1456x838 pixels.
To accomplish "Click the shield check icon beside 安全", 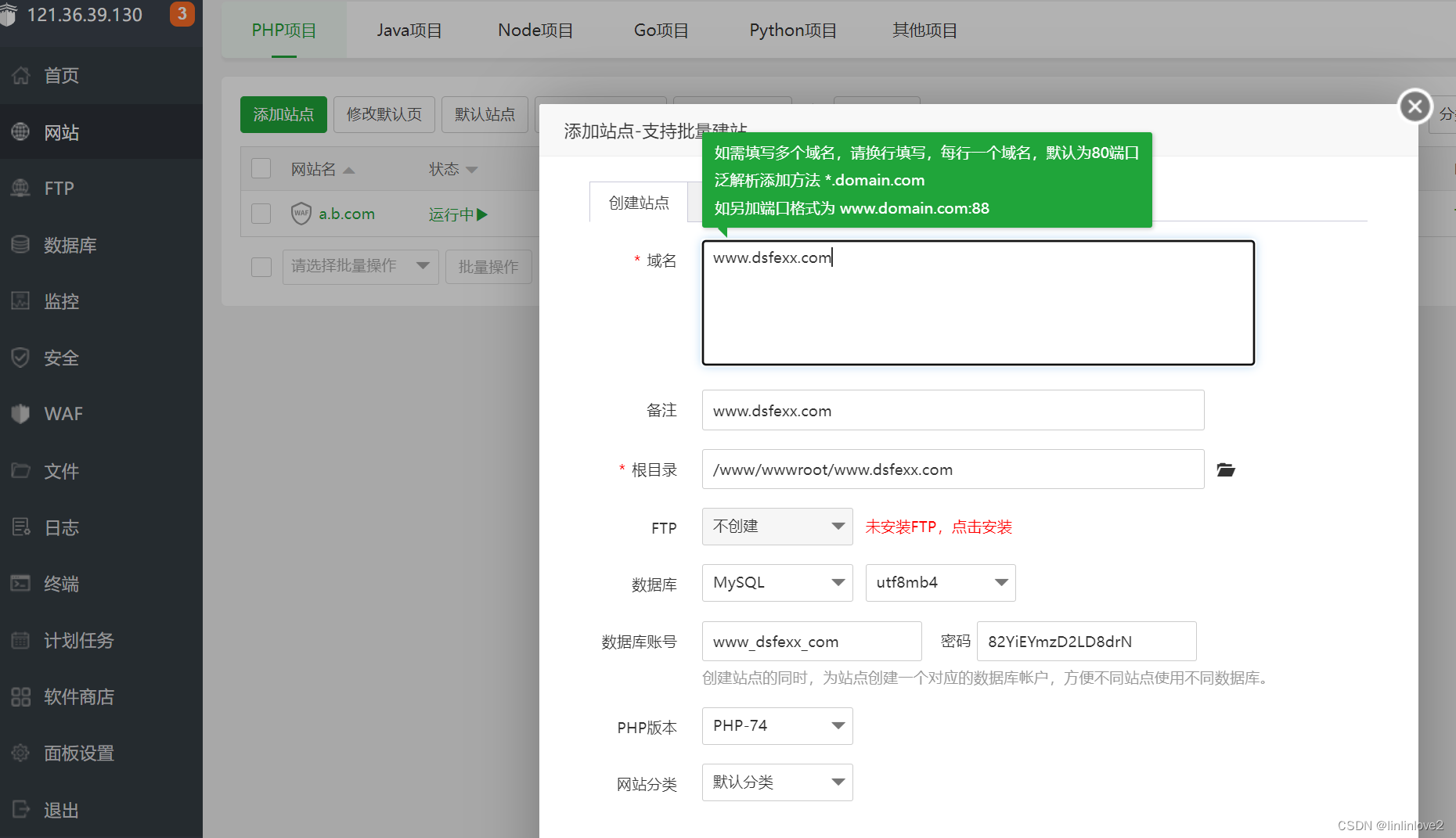I will click(x=21, y=358).
